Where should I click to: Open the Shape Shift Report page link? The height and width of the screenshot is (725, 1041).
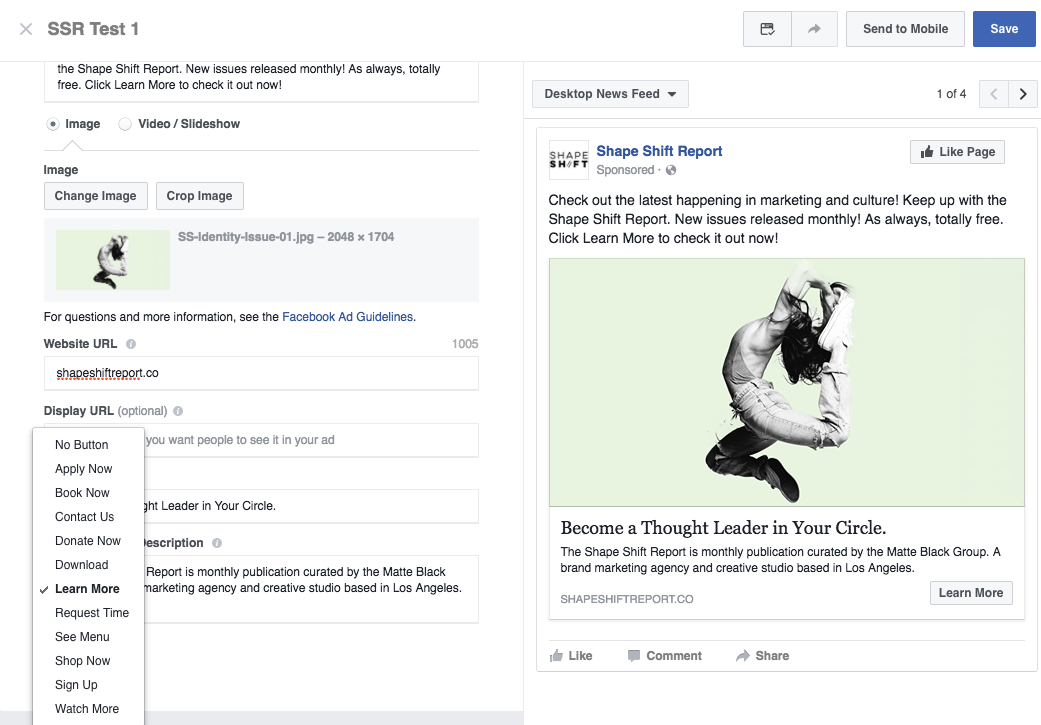point(659,151)
